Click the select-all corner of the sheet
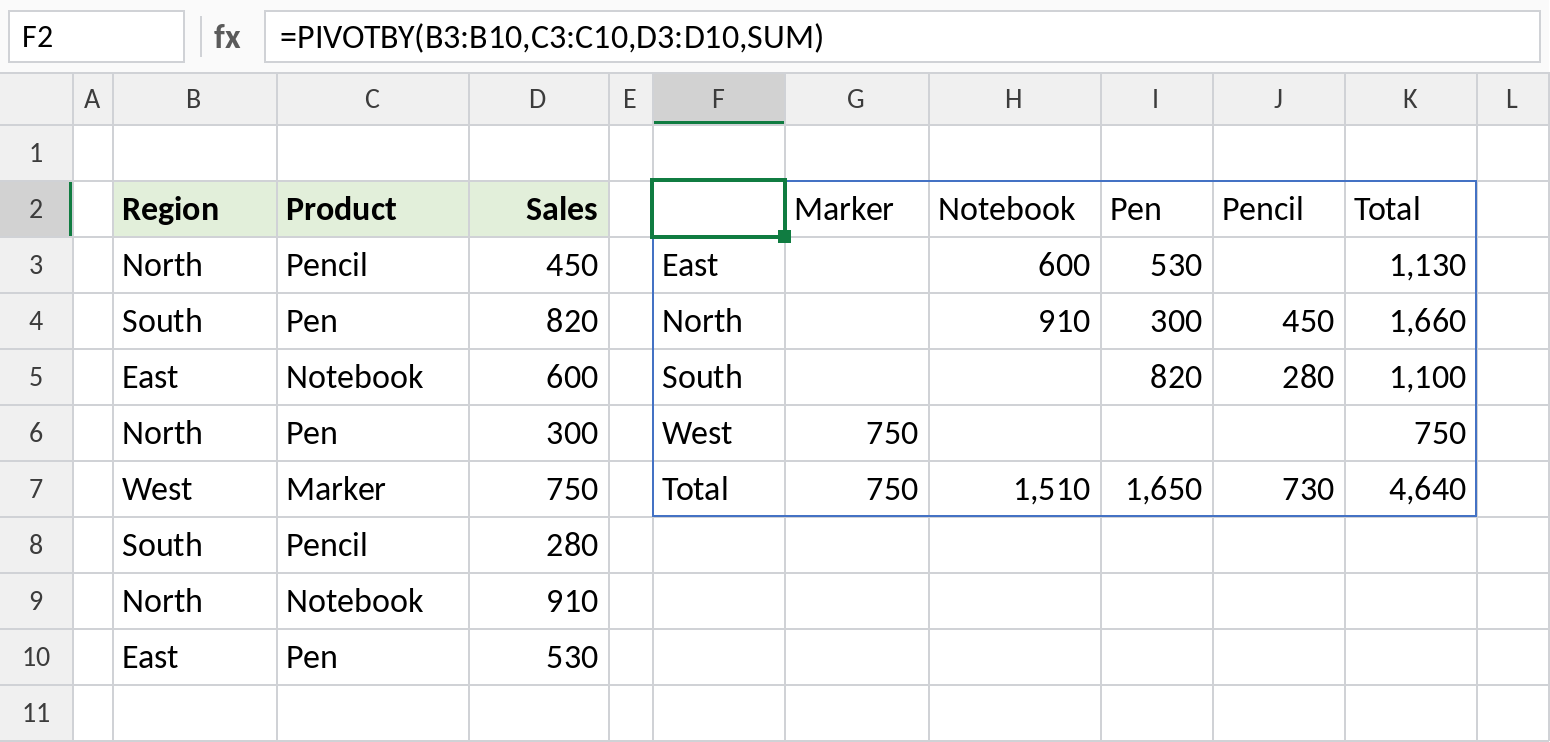This screenshot has height=742, width=1550. [x=37, y=99]
